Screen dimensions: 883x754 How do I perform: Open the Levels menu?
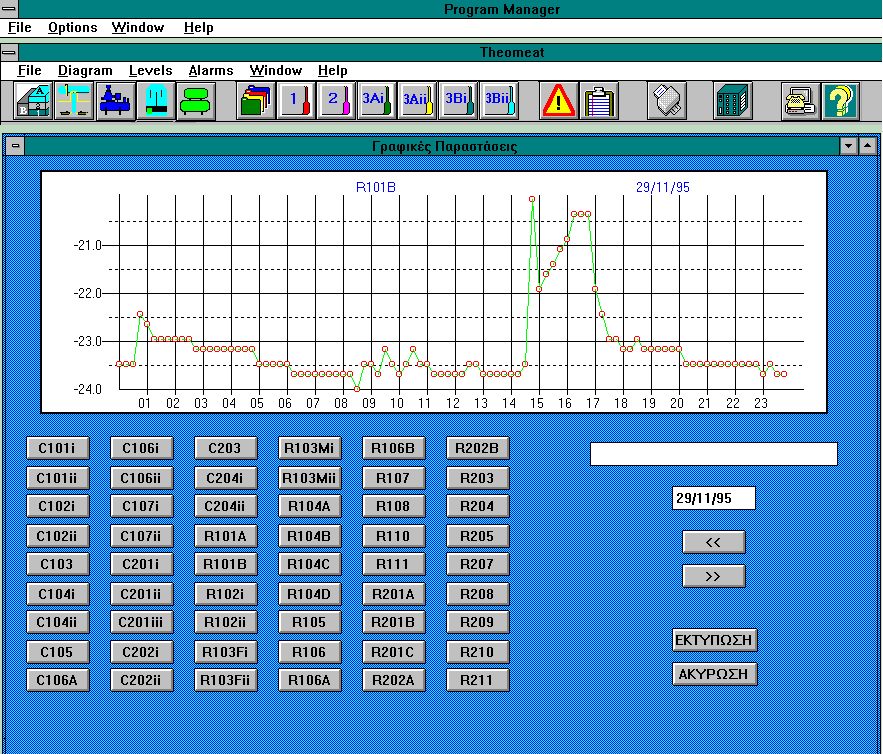click(x=150, y=71)
